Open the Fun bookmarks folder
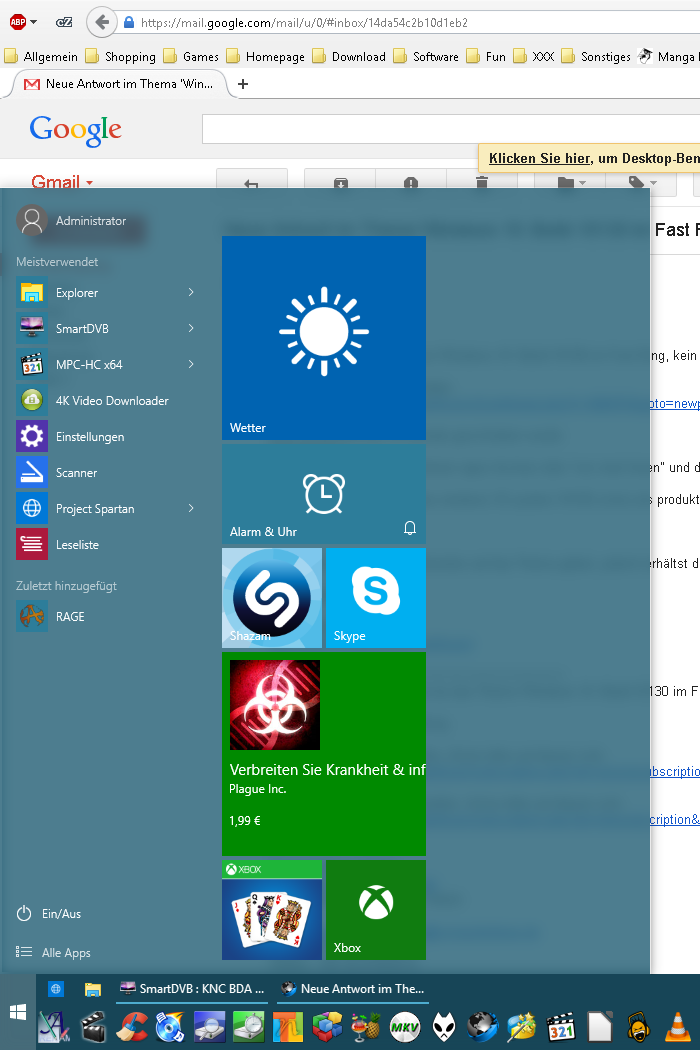700x1050 pixels. point(486,56)
